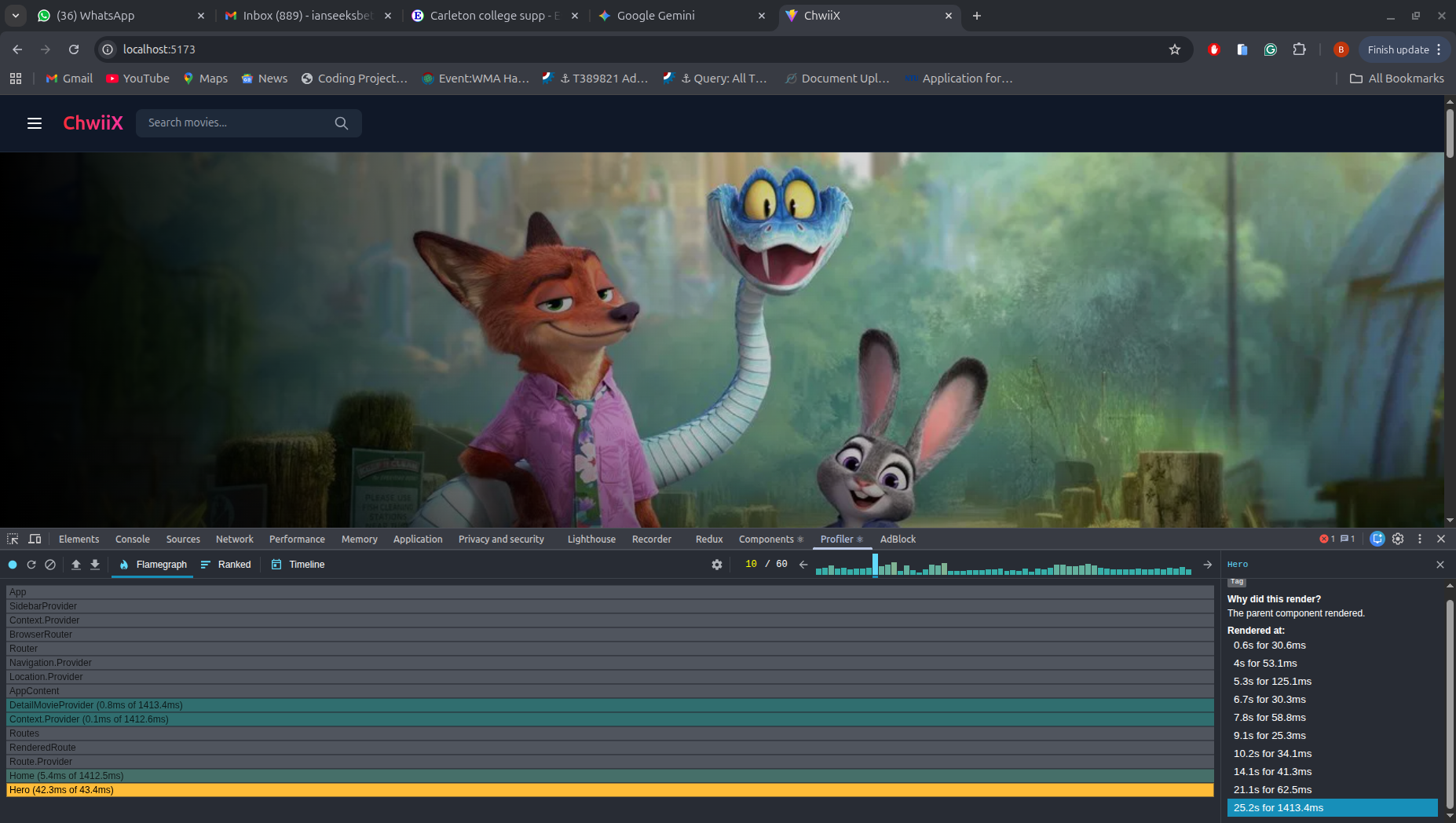Save profile with the download arrow icon
The image size is (1456, 823).
point(95,565)
